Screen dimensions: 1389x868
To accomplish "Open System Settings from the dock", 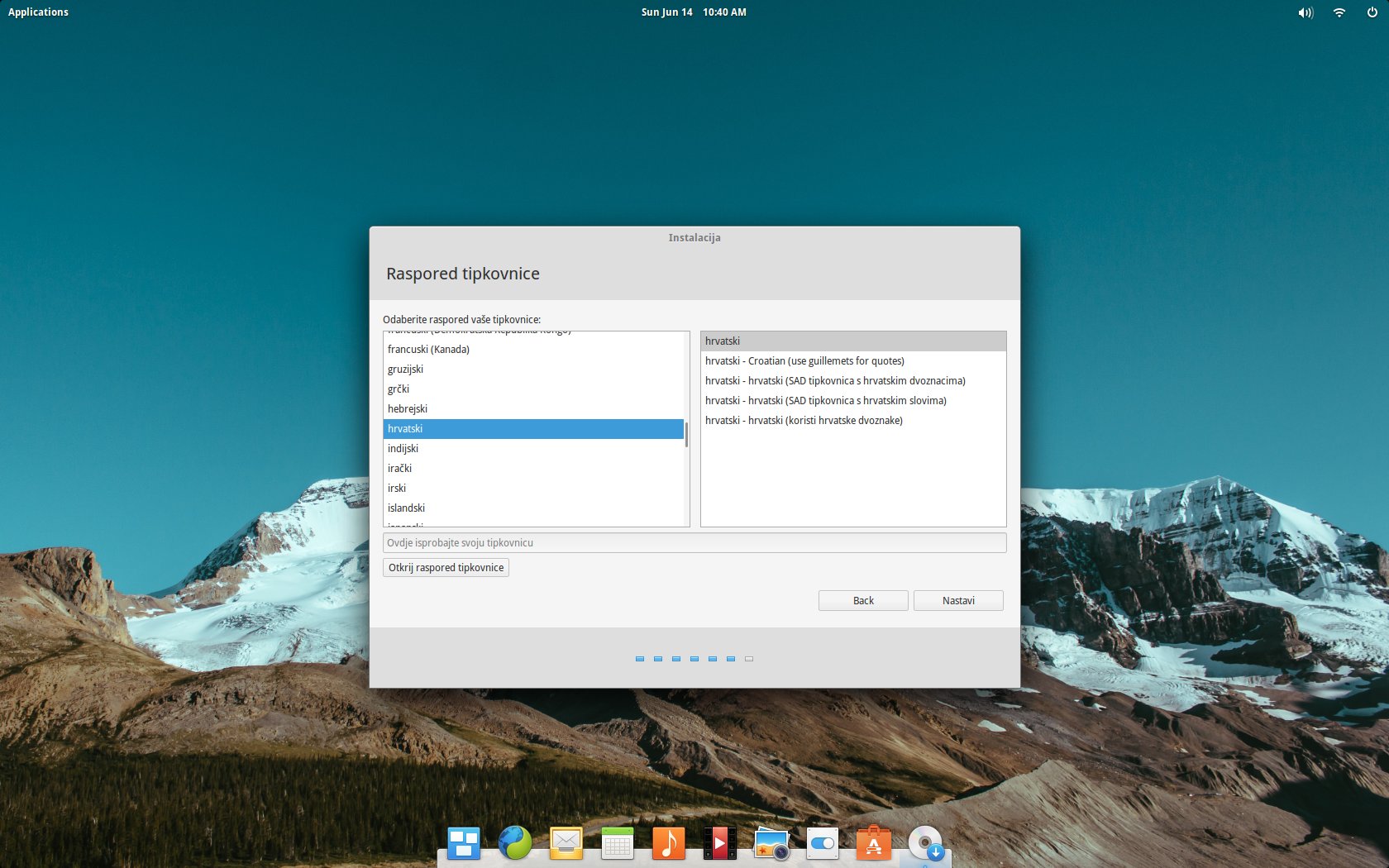I will (x=823, y=843).
